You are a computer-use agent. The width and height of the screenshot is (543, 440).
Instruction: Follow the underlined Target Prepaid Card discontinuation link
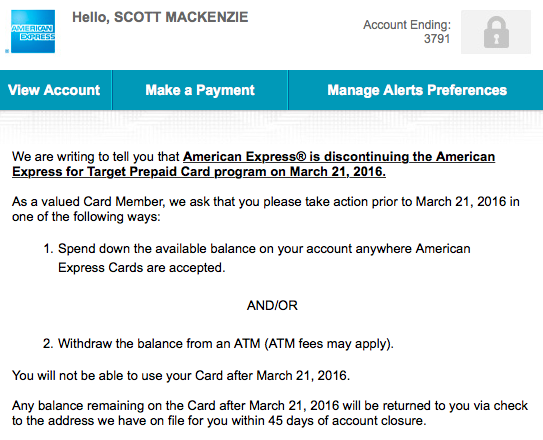coord(253,164)
